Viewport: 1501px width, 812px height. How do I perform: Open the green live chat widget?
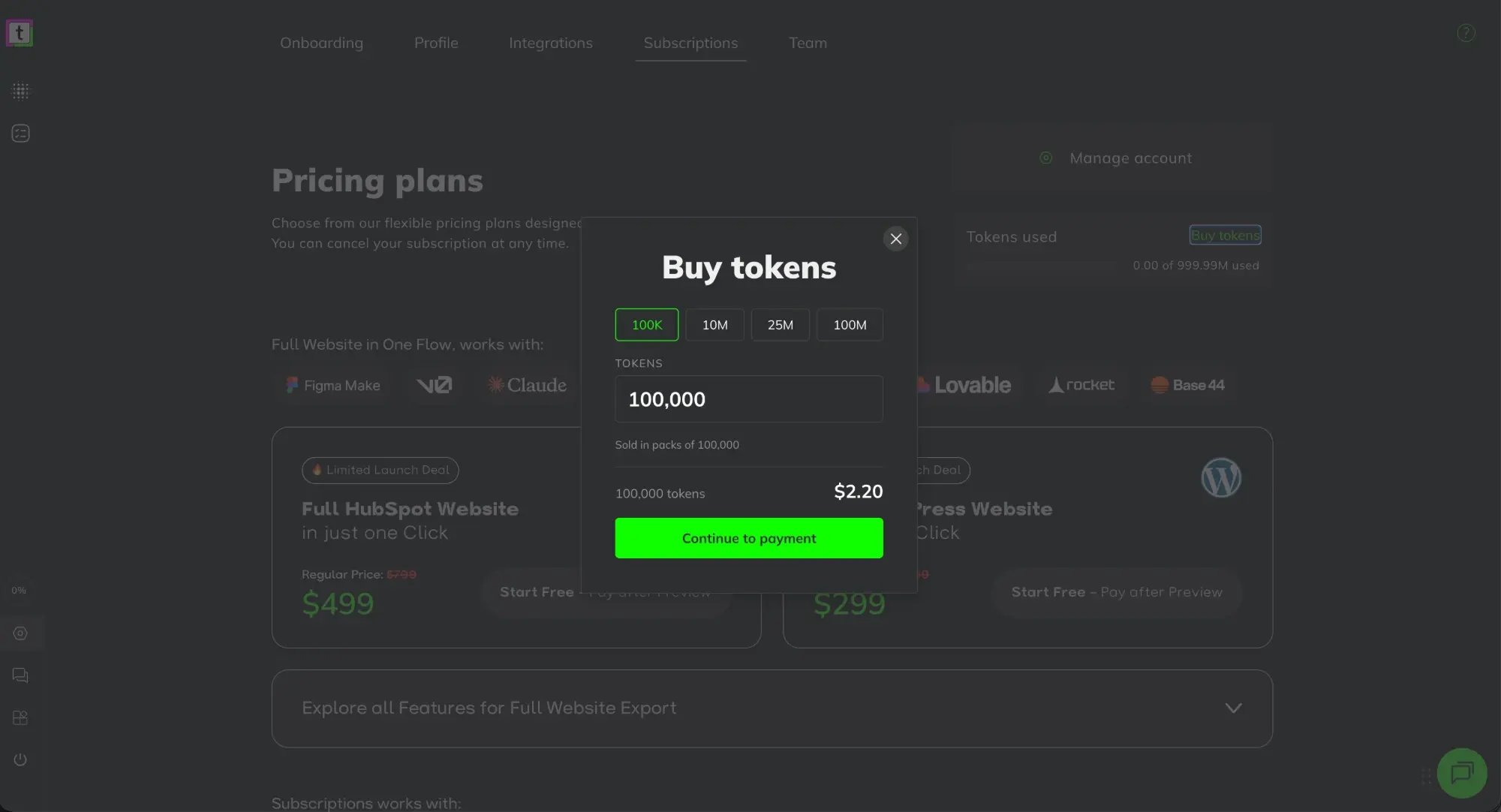(x=1462, y=773)
